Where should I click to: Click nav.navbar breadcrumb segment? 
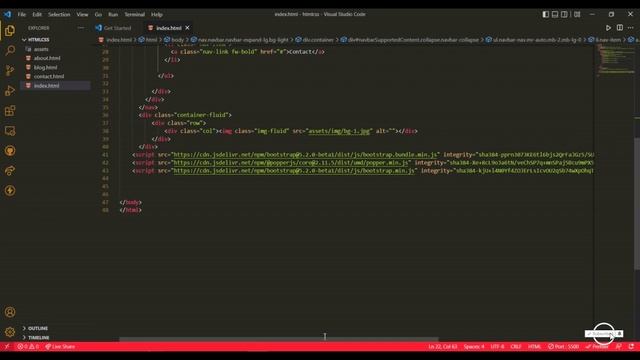click(243, 40)
